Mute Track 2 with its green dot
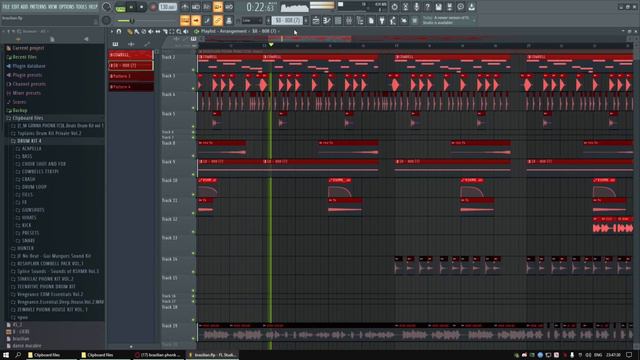Viewport: 640px width, 360px height. click(x=193, y=70)
